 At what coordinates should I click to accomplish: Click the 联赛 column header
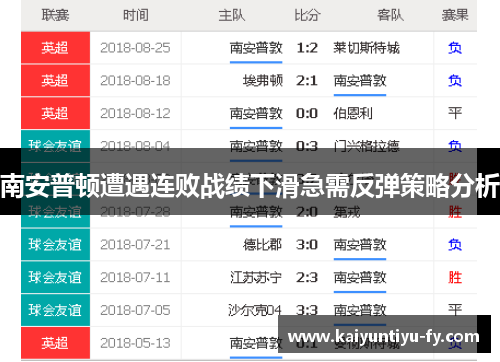[55, 15]
